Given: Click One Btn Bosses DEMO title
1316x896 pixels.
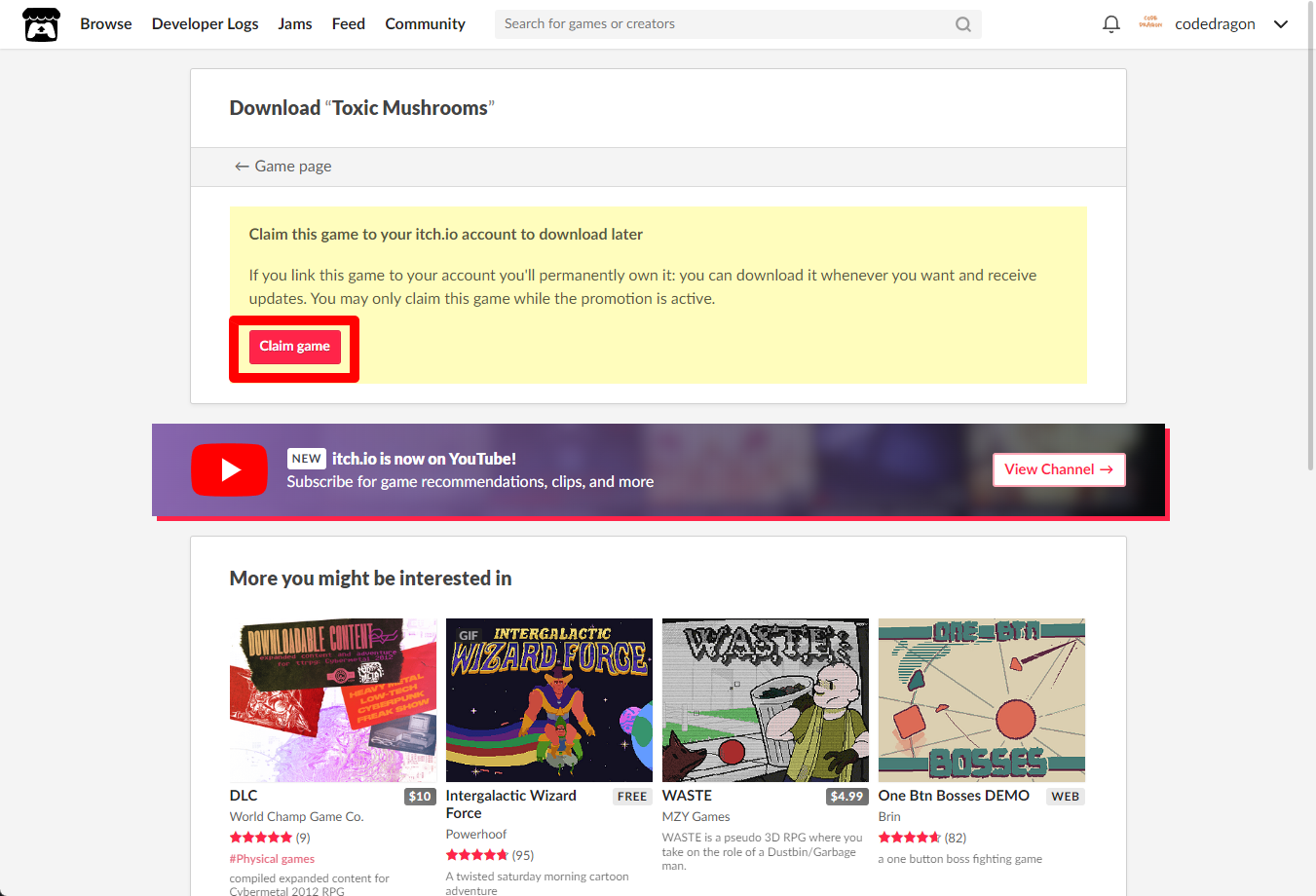Looking at the screenshot, I should (954, 796).
